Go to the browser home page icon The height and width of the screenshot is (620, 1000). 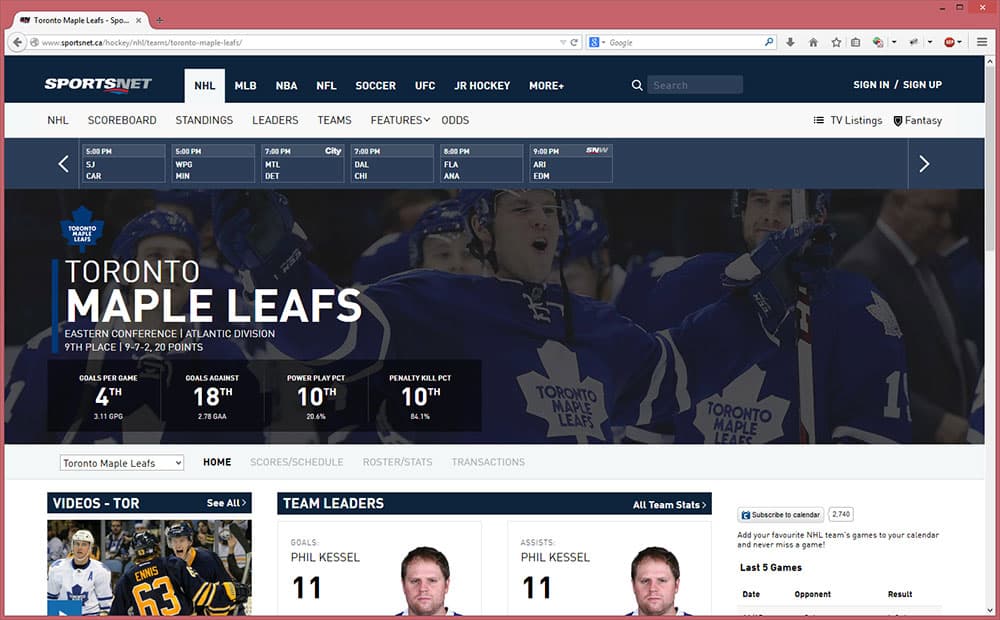click(813, 42)
